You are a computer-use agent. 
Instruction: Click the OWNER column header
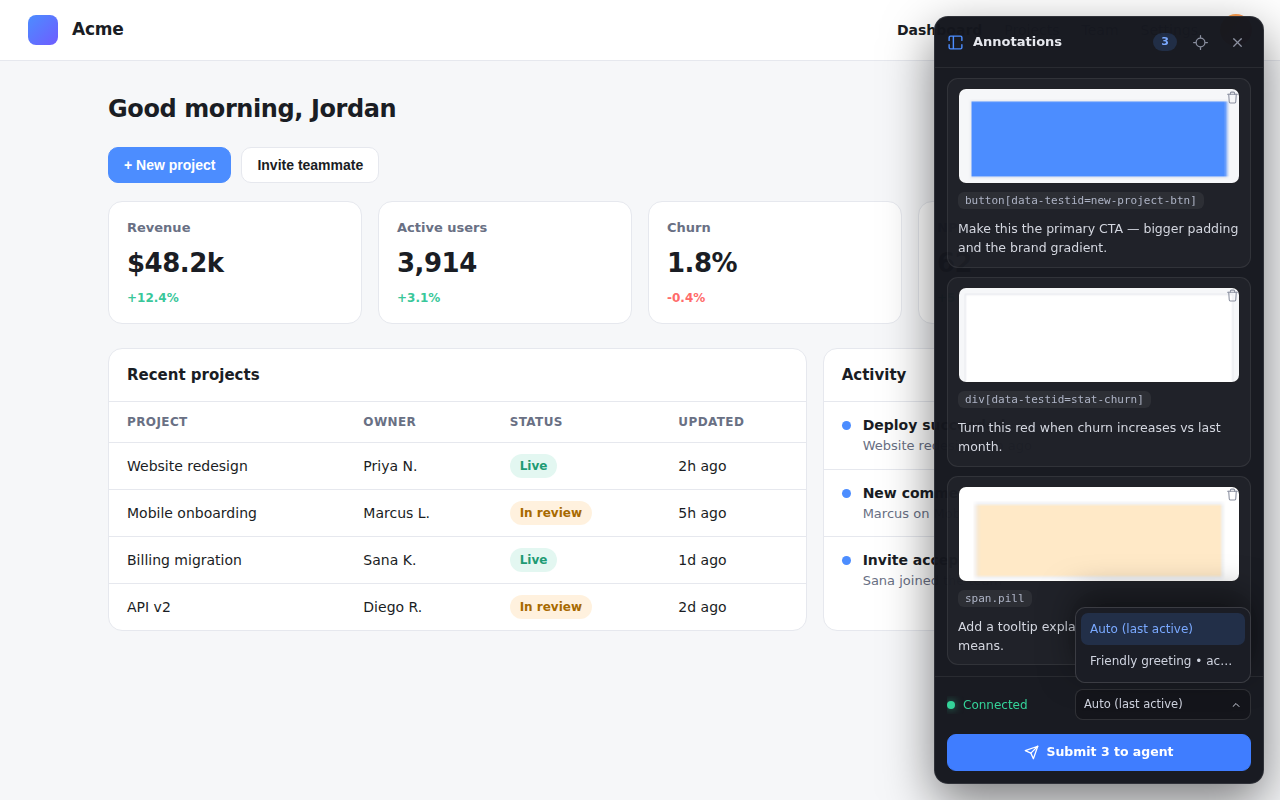[x=389, y=422]
